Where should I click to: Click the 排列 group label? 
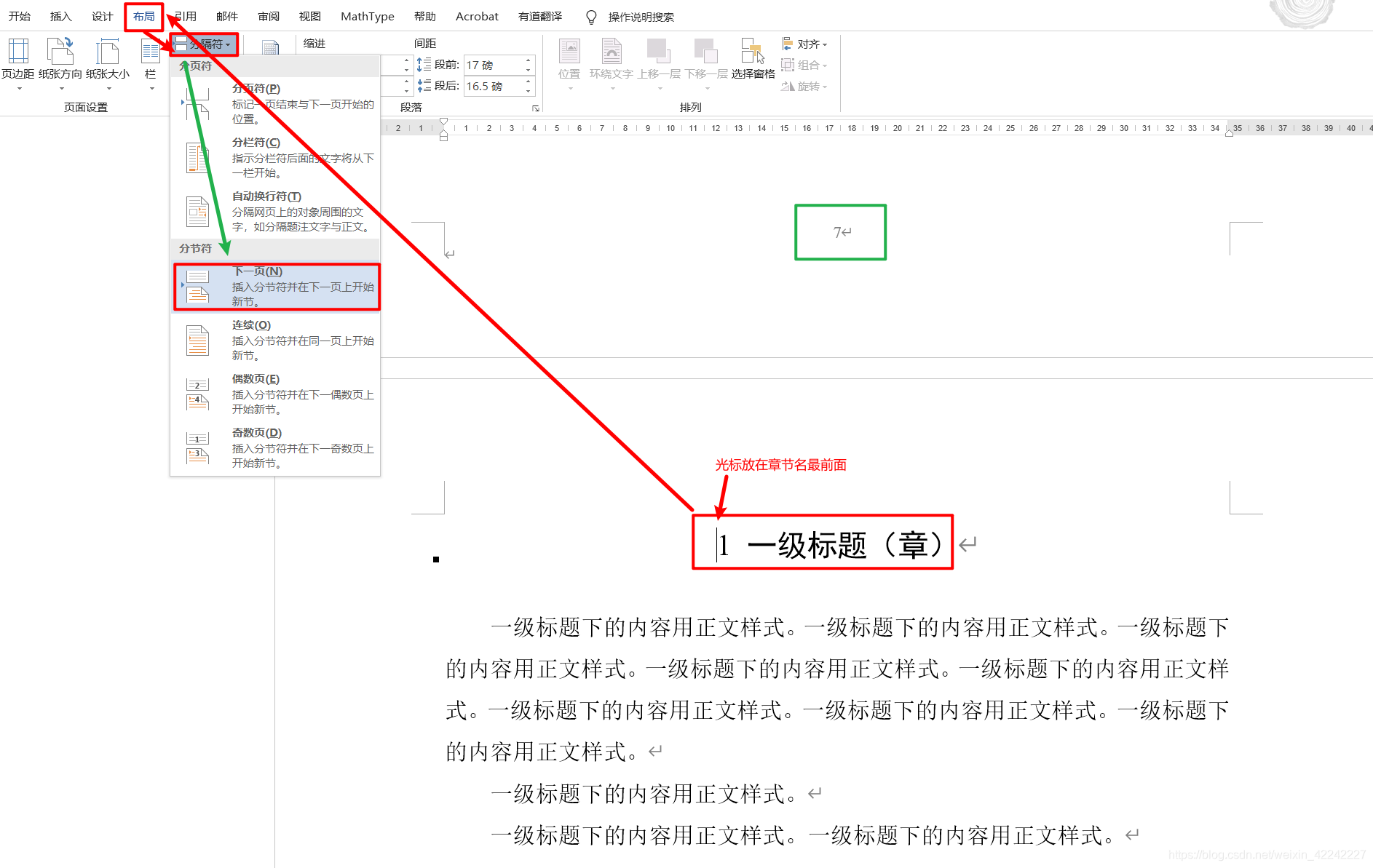pos(691,107)
